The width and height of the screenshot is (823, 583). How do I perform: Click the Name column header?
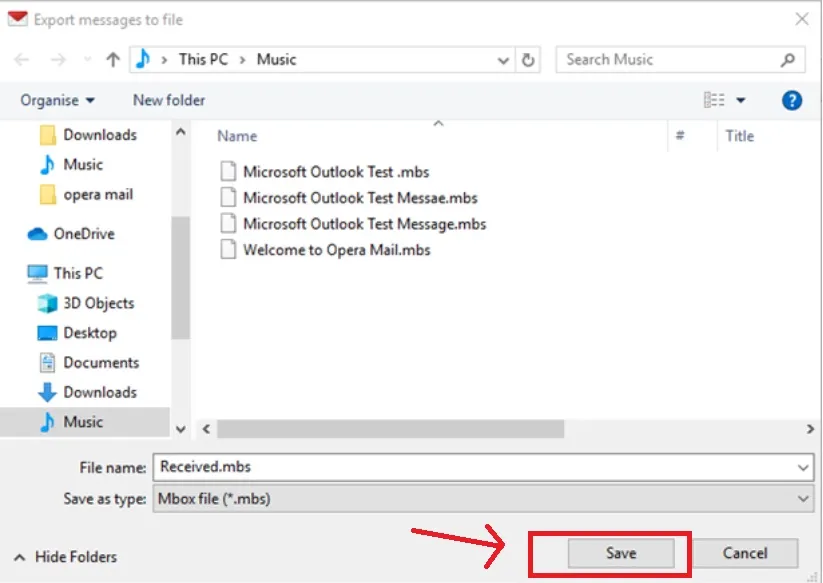[x=238, y=136]
